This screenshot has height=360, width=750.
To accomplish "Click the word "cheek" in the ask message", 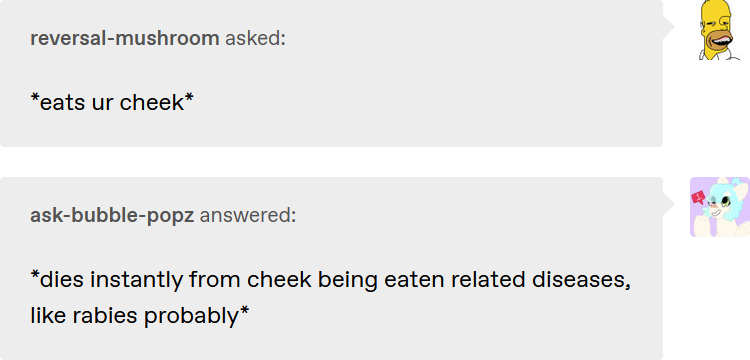I will (x=152, y=102).
